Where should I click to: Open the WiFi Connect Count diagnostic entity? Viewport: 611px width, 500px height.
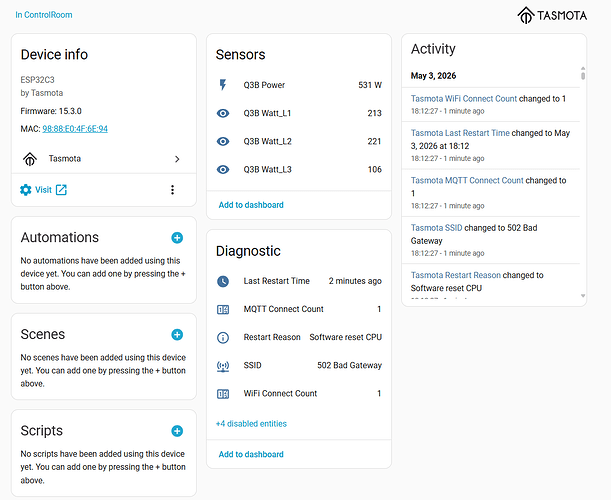point(299,394)
